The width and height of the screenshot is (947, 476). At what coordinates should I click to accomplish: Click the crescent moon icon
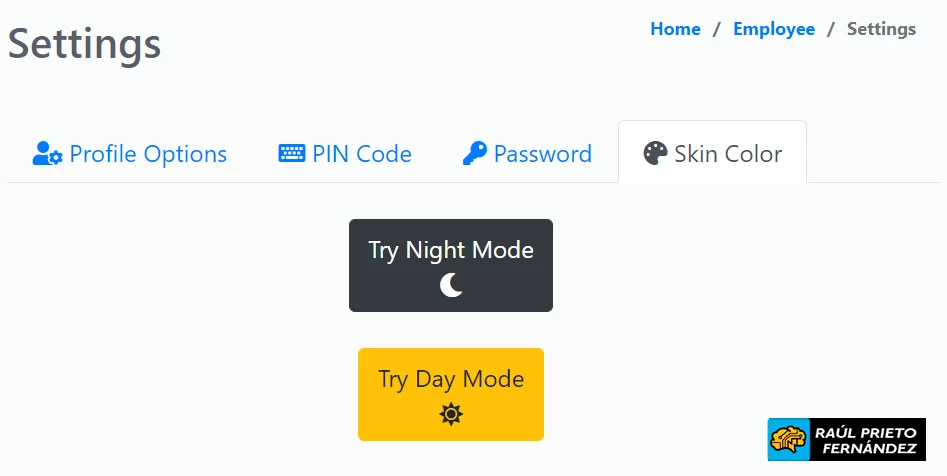click(x=451, y=285)
